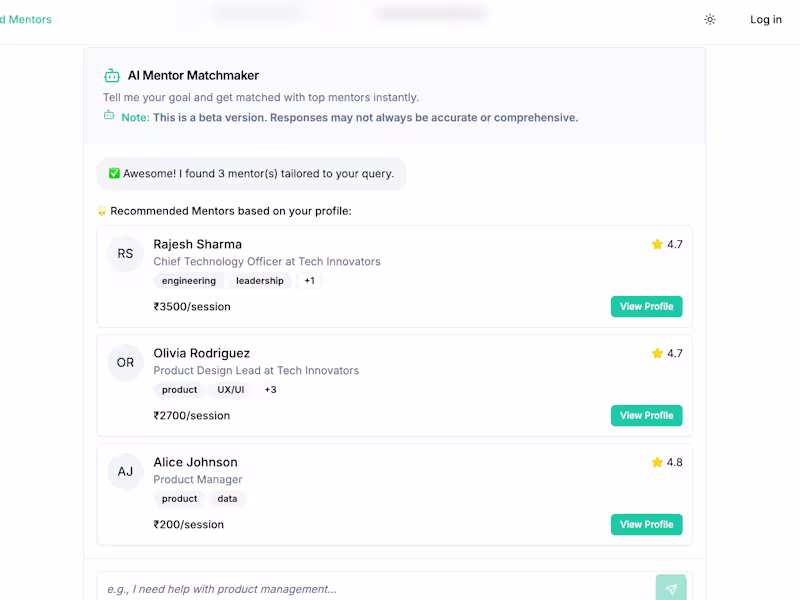Click the AI Mentor Matchmaker robot icon
The height and width of the screenshot is (600, 800).
coord(112,75)
